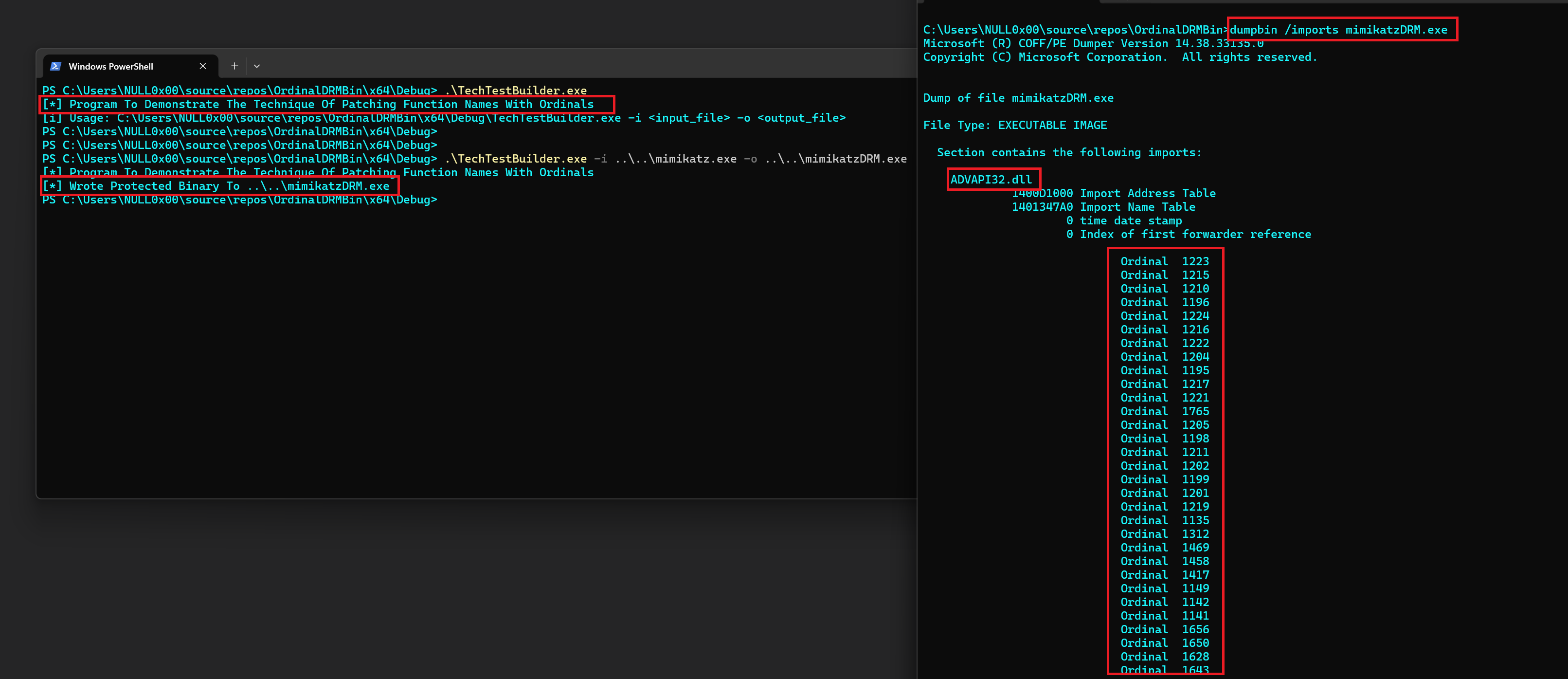Click 'Ordinal 1650' entry
1568x679 pixels.
1165,643
